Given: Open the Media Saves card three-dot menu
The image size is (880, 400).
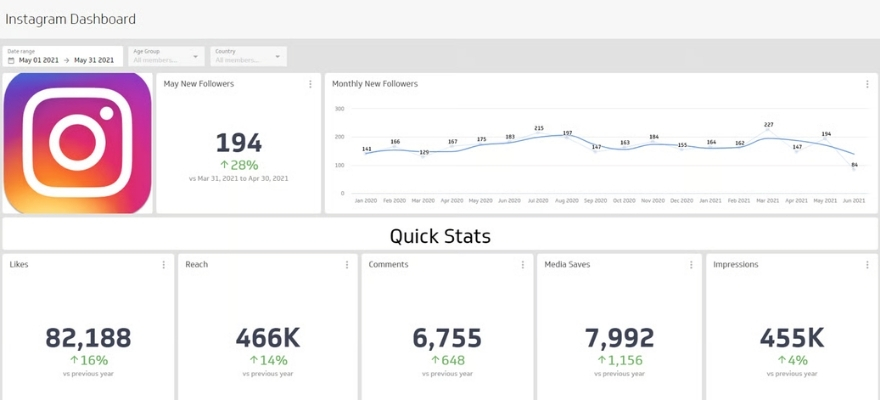Looking at the screenshot, I should pos(691,265).
